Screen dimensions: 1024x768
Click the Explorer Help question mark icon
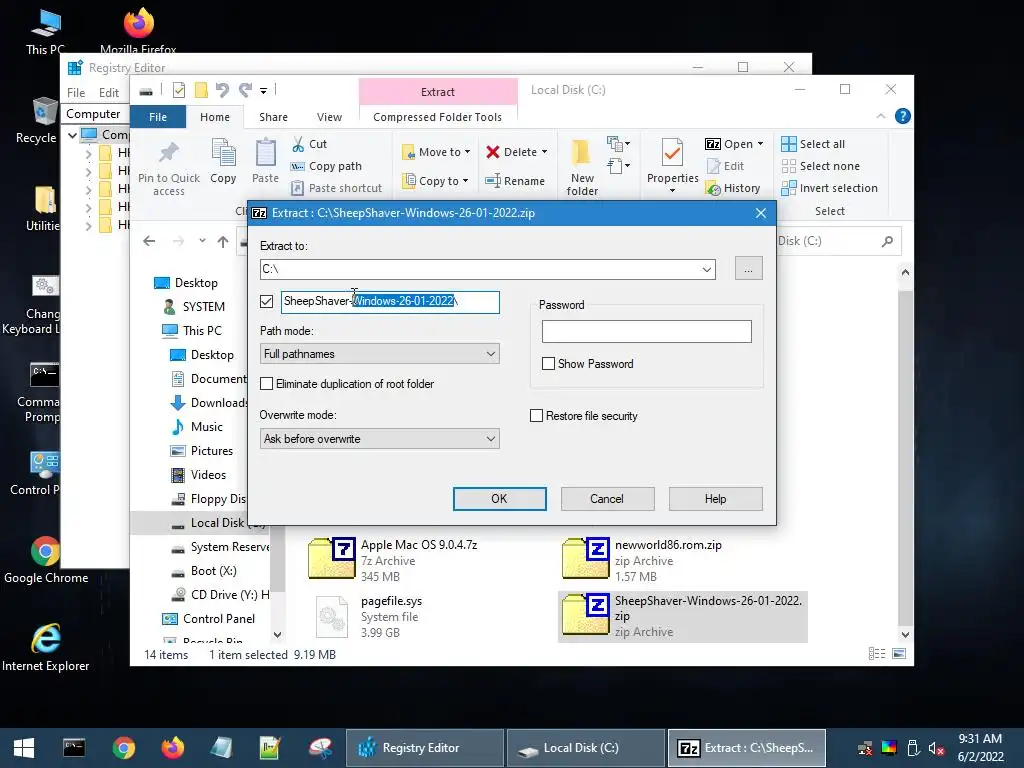(903, 116)
